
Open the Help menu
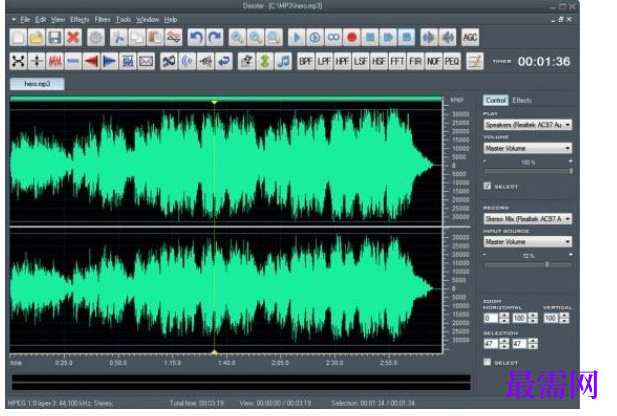[170, 19]
